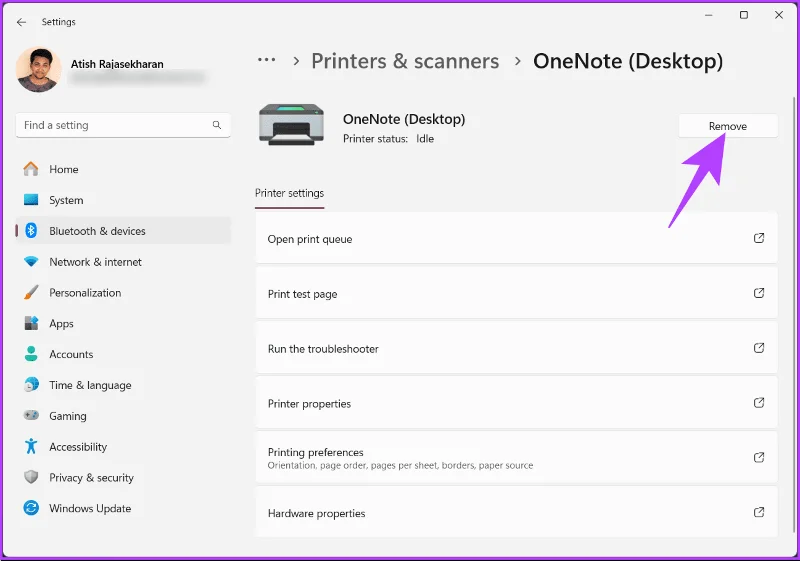Open Accessibility settings
The height and width of the screenshot is (561, 800).
pyautogui.click(x=123, y=447)
